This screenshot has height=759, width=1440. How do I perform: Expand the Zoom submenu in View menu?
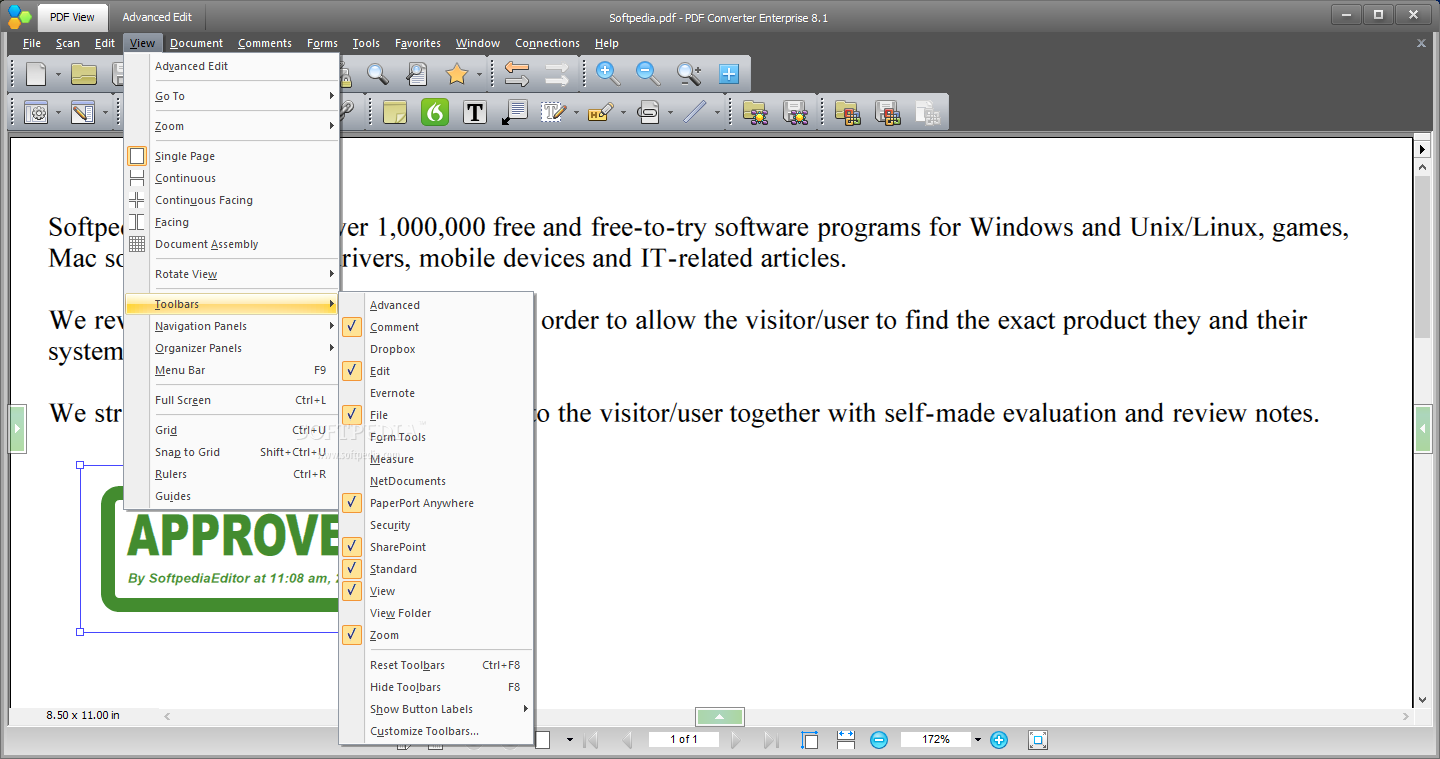tap(232, 126)
